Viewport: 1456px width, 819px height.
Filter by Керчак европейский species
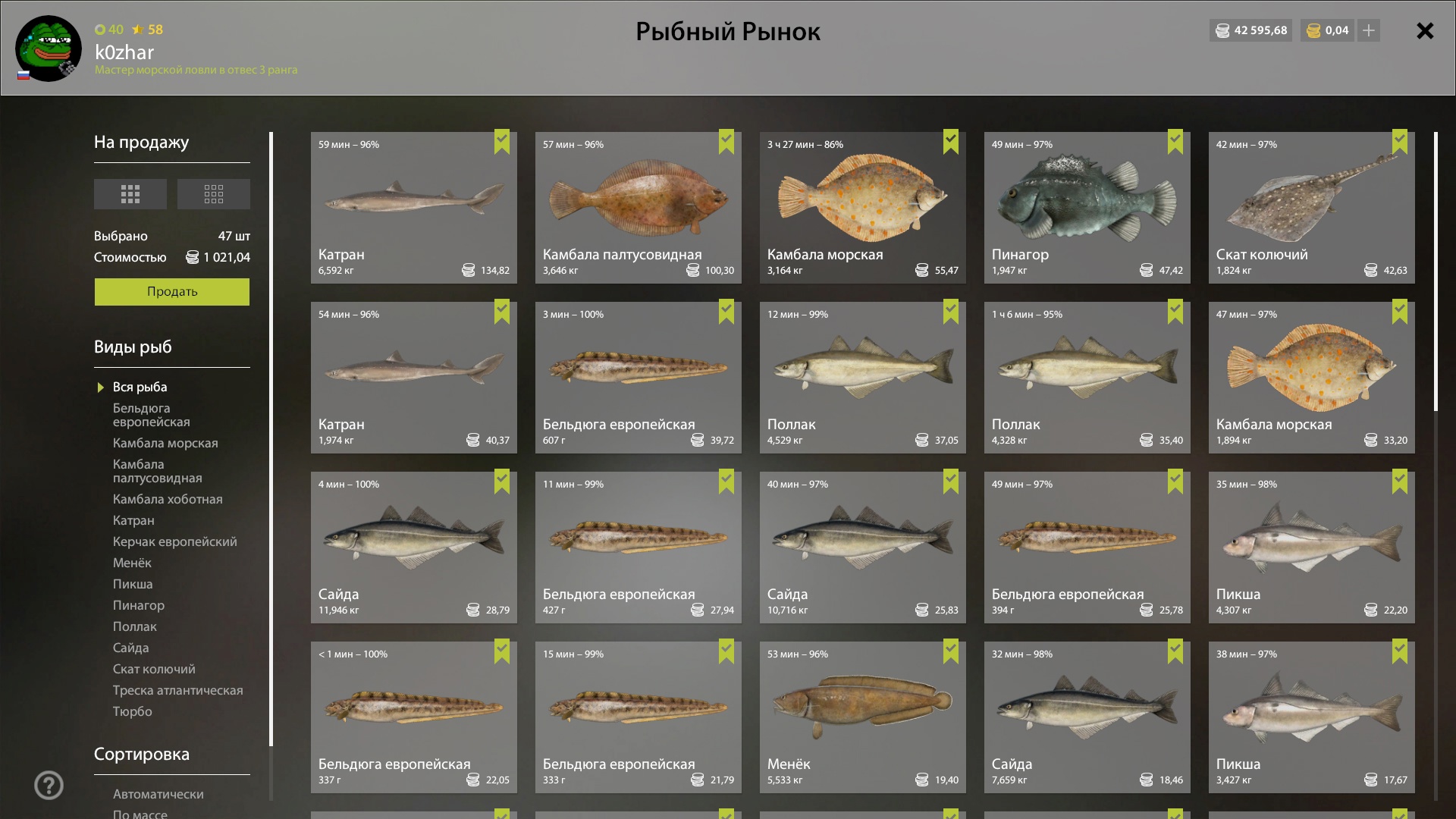[x=175, y=541]
